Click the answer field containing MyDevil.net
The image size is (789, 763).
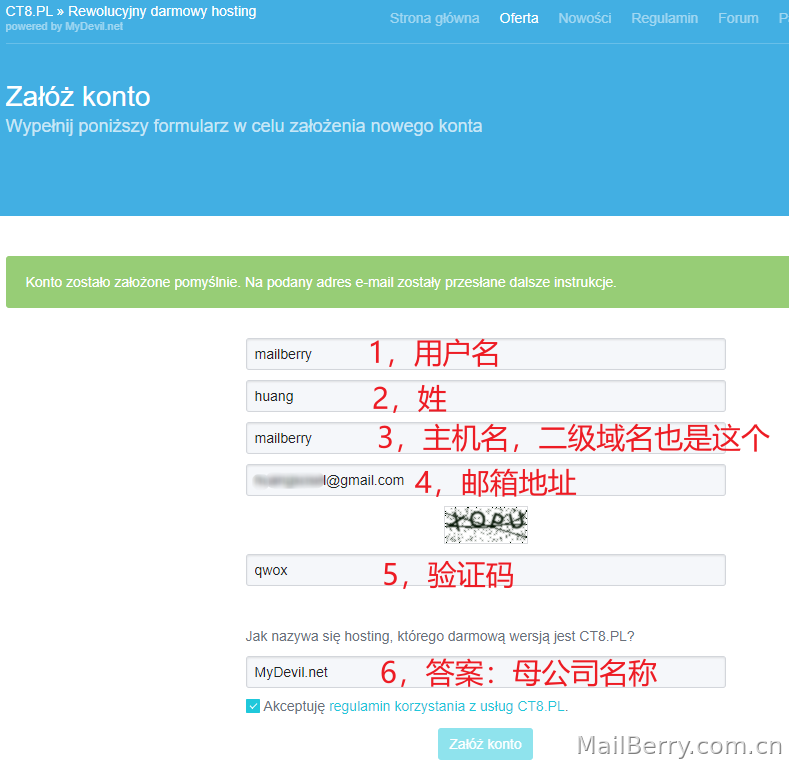click(486, 672)
